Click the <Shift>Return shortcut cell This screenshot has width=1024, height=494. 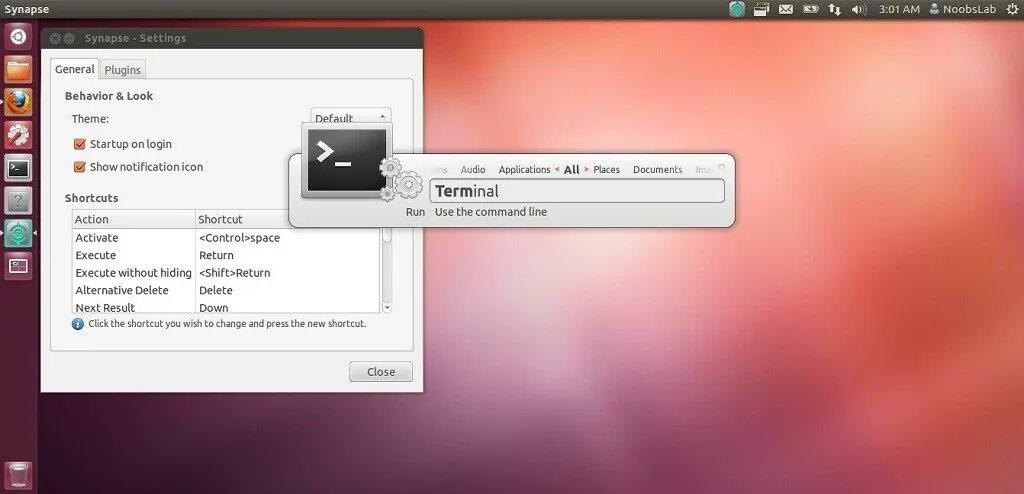(x=234, y=272)
